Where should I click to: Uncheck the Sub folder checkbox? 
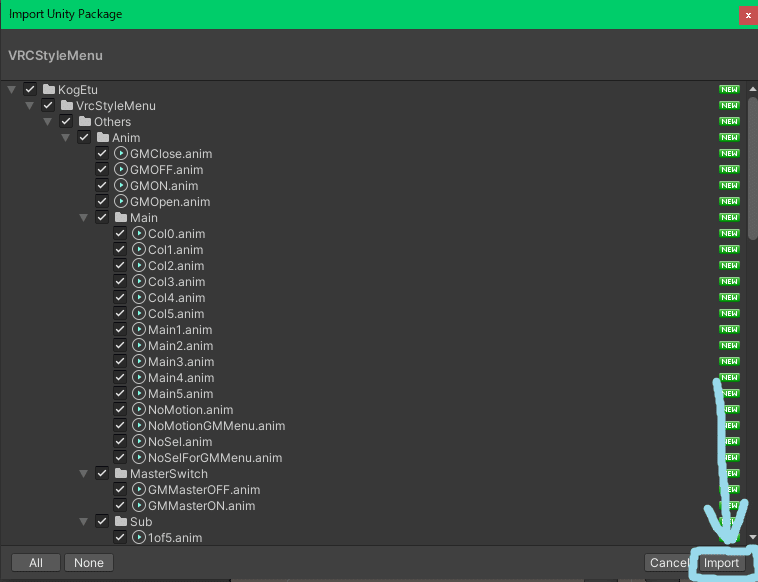[102, 521]
